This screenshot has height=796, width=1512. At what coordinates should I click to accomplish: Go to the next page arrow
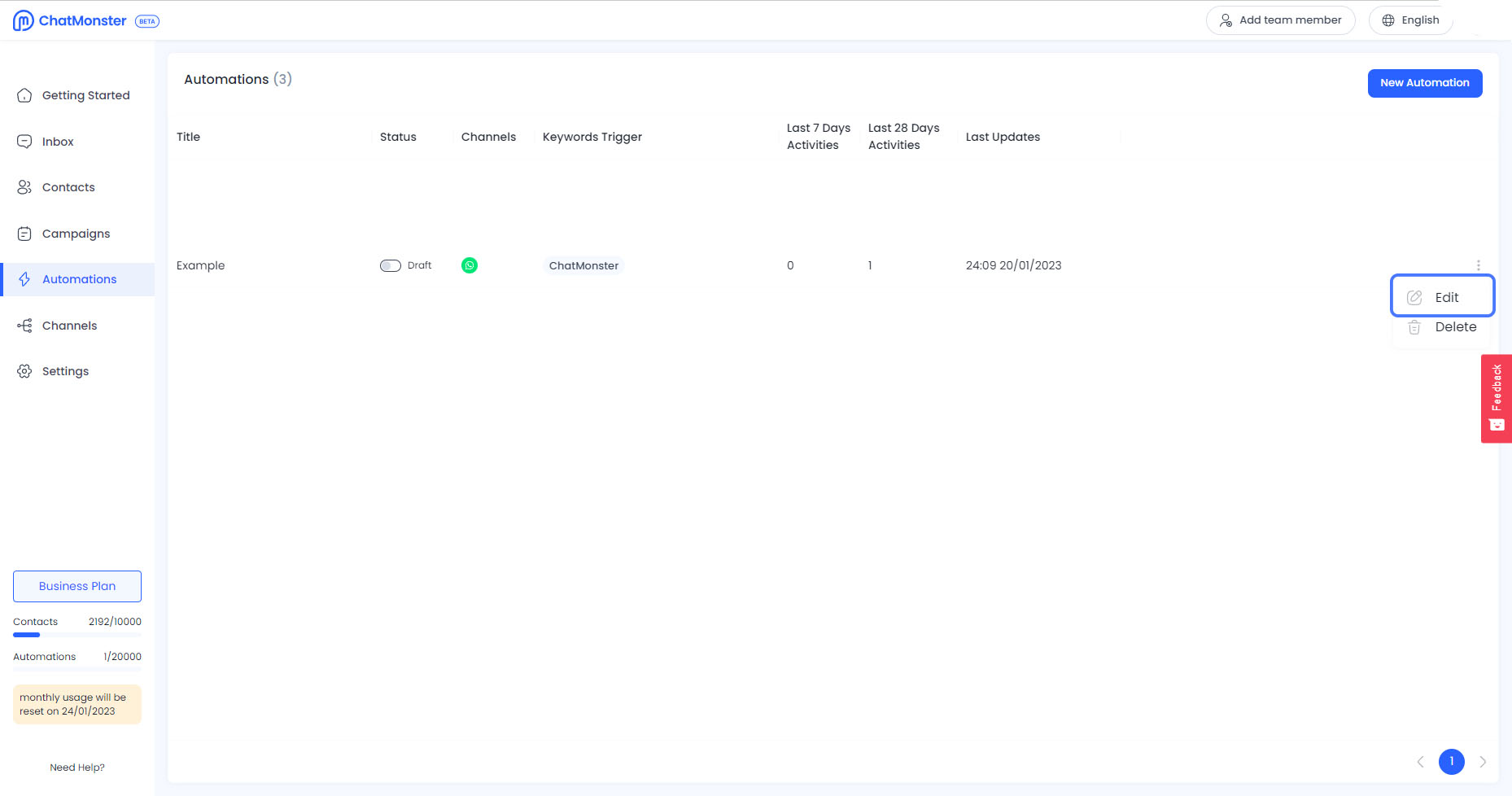(x=1483, y=762)
